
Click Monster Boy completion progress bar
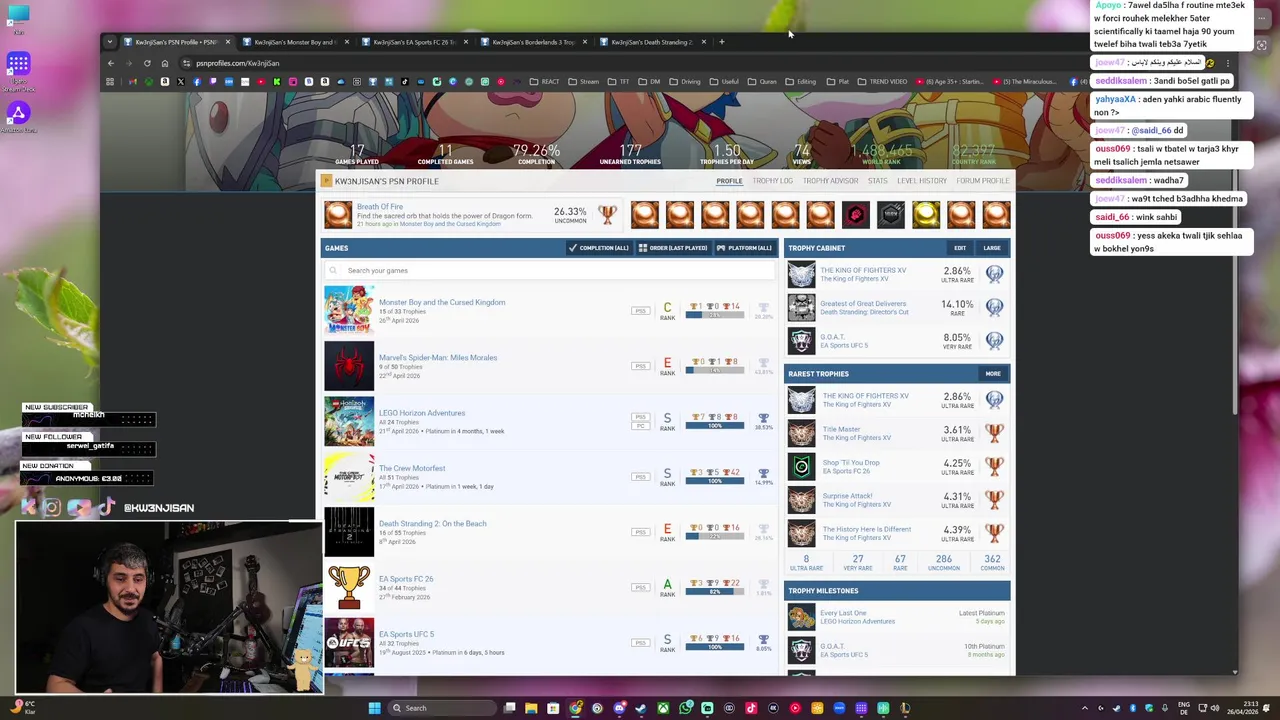click(715, 314)
